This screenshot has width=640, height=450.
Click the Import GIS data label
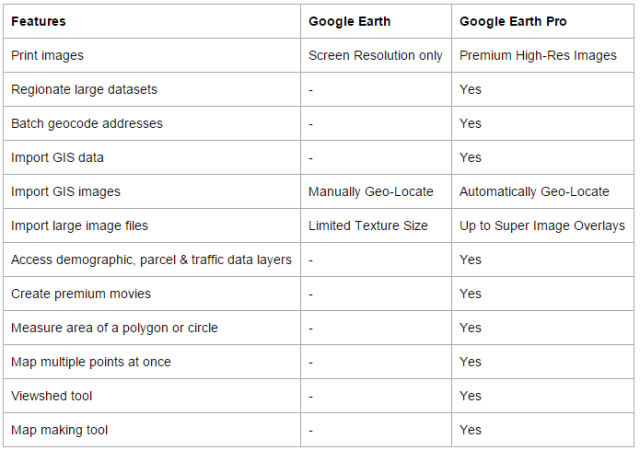[57, 158]
